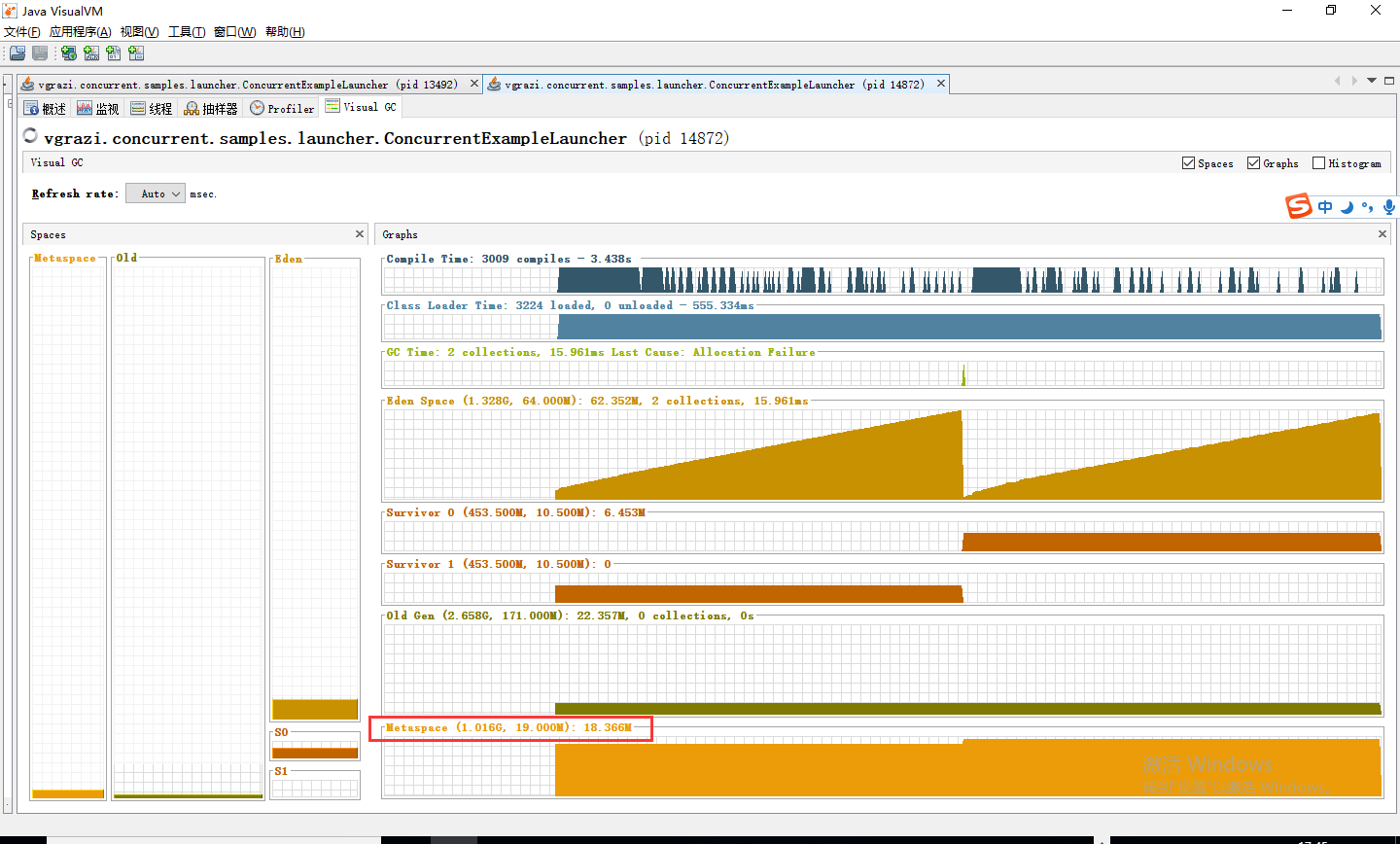This screenshot has height=844, width=1400.
Task: Click the S1 survivor space box
Action: (315, 787)
